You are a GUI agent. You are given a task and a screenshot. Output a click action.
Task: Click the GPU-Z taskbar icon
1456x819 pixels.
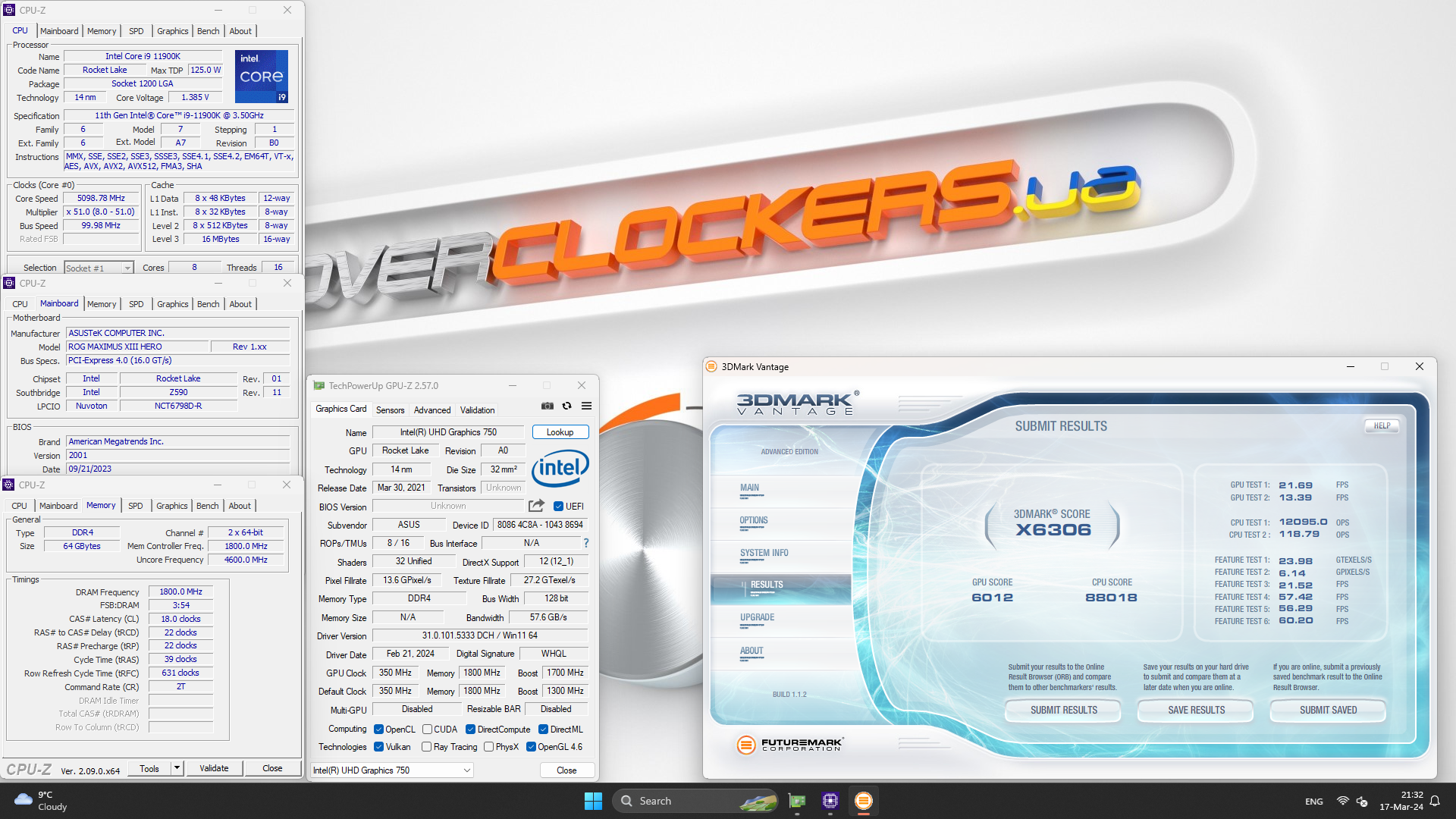(797, 801)
